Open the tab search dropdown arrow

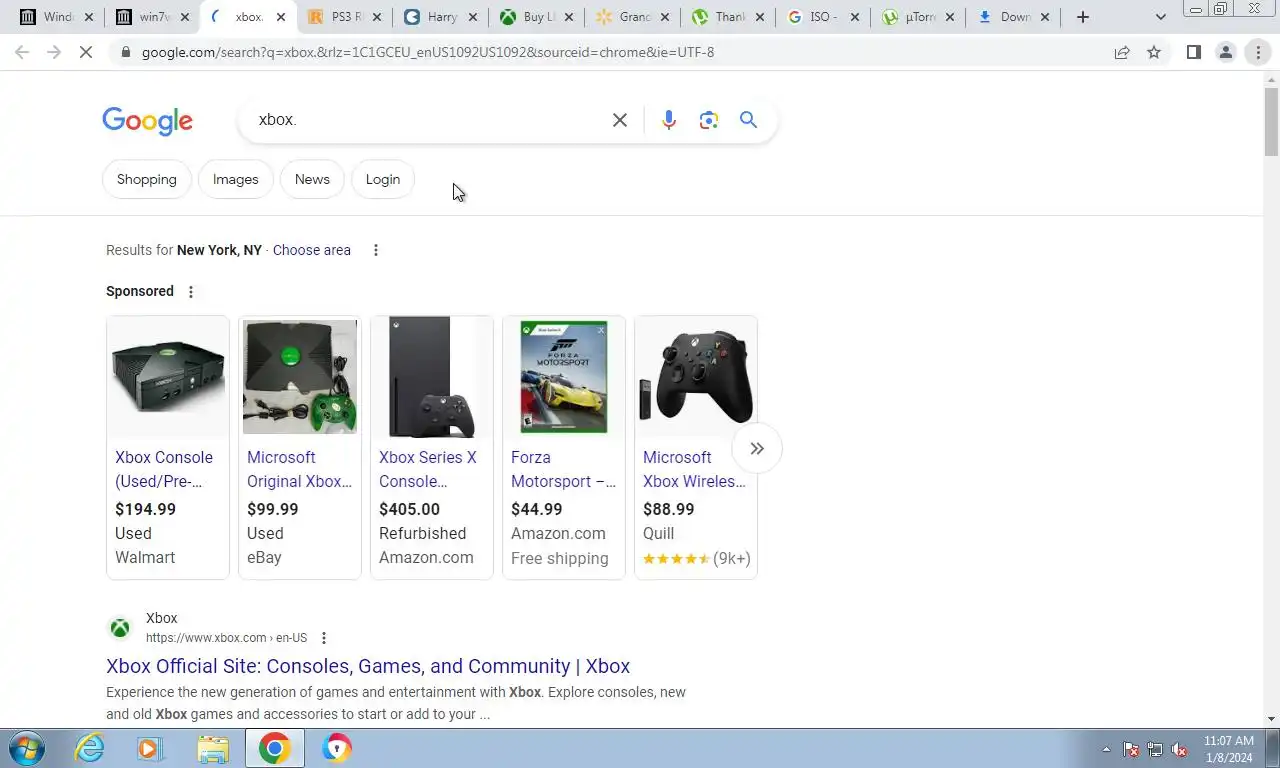1160,17
